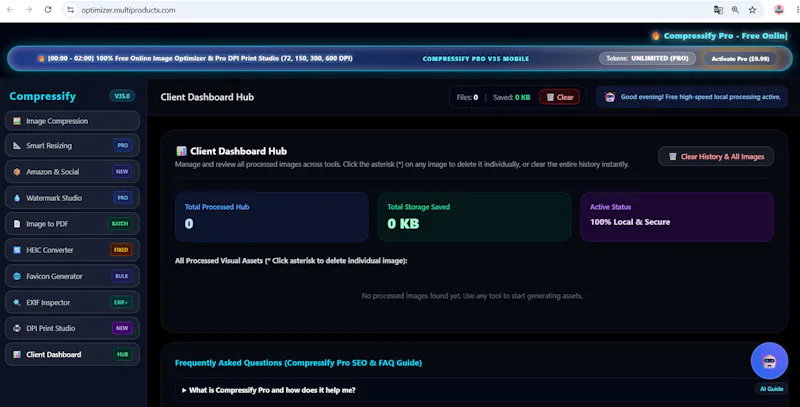Click the Favicon Generator globe icon

(17, 276)
